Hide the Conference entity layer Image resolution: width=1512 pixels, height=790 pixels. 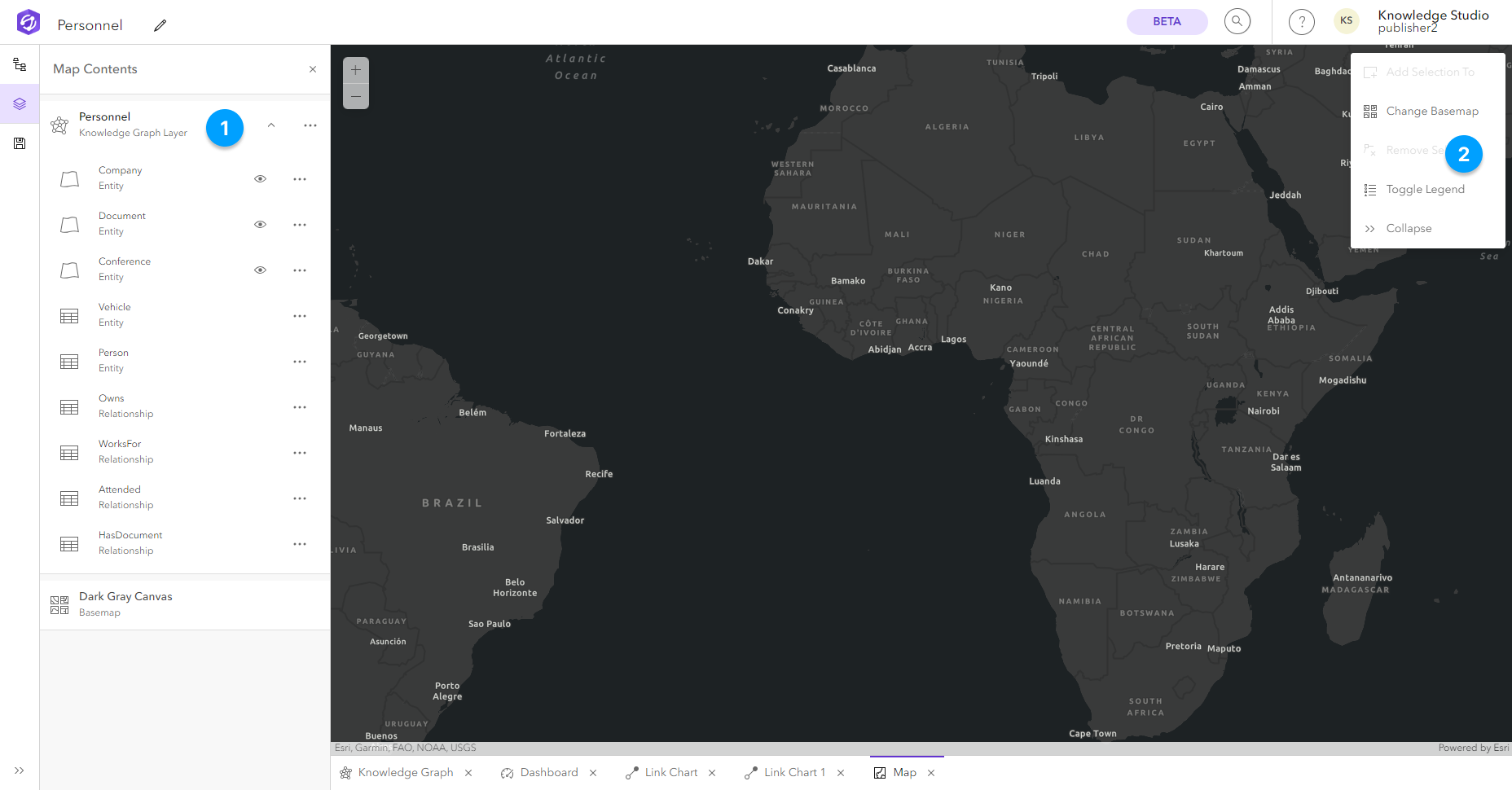click(261, 270)
